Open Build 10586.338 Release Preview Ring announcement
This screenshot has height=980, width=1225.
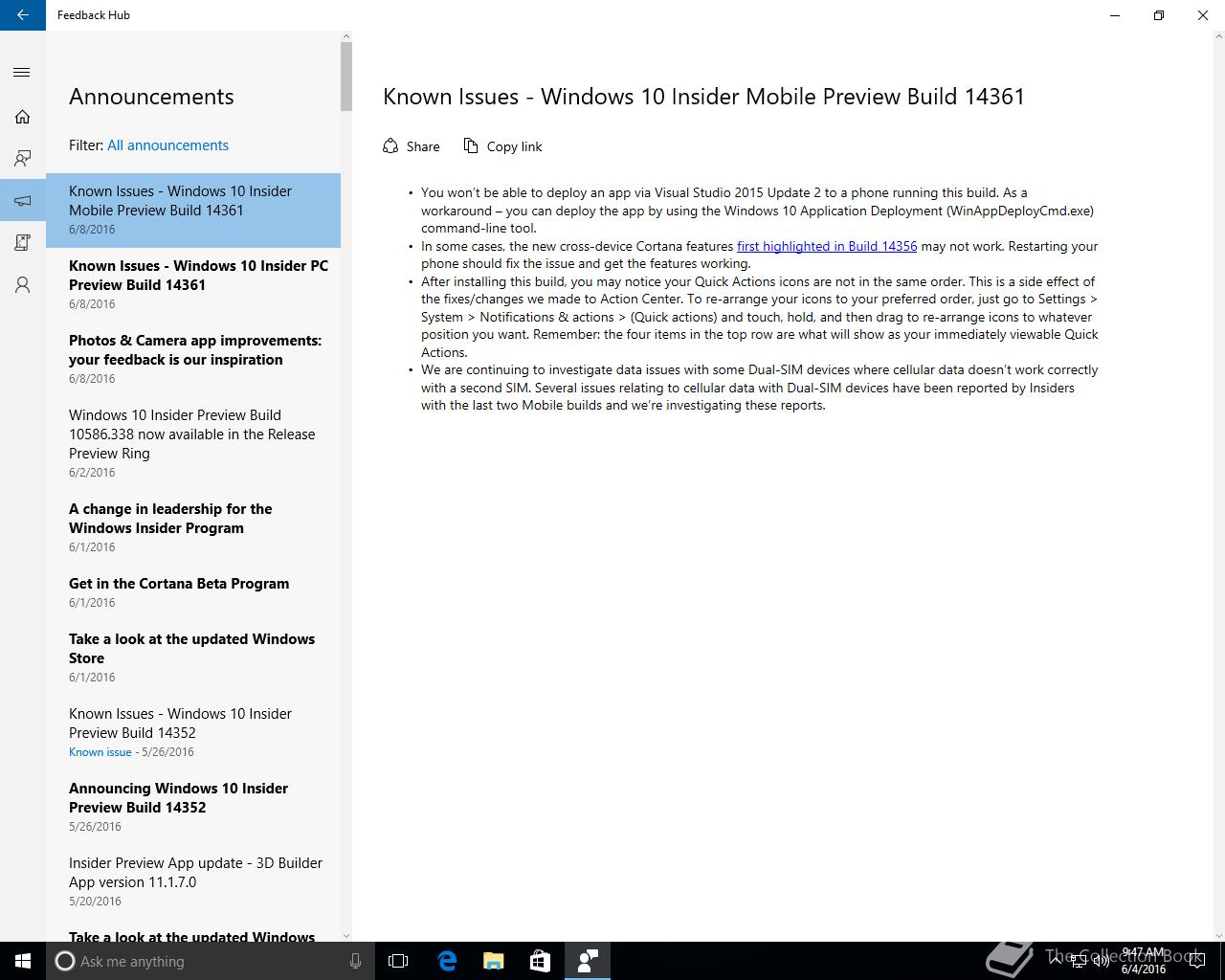click(x=193, y=444)
